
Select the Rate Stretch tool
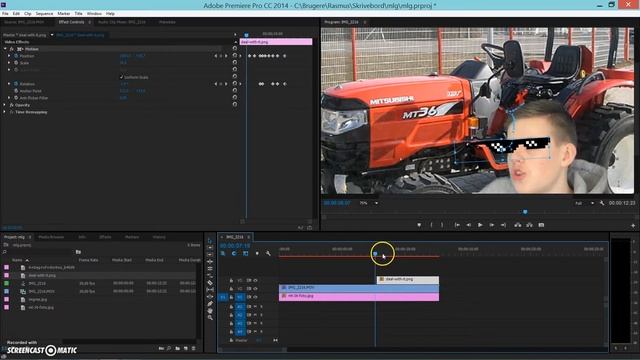click(210, 276)
